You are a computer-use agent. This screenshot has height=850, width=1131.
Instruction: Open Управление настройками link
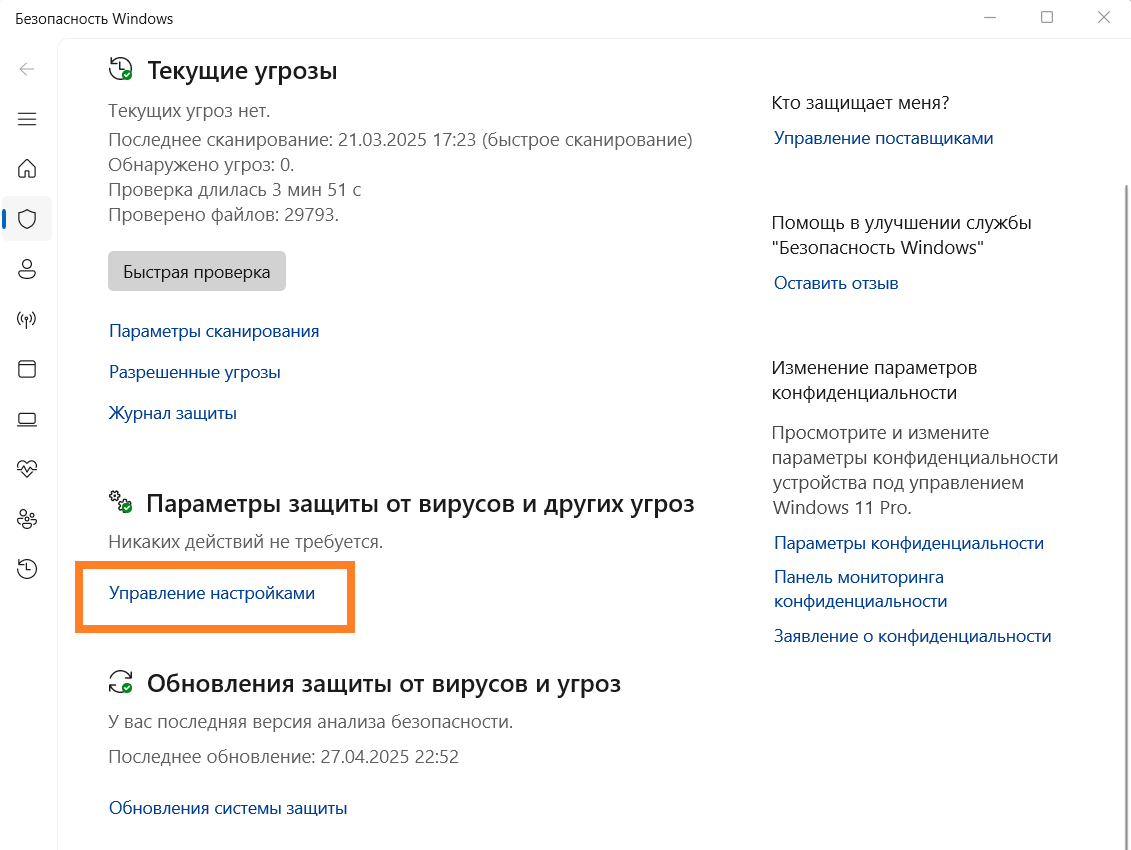[212, 593]
